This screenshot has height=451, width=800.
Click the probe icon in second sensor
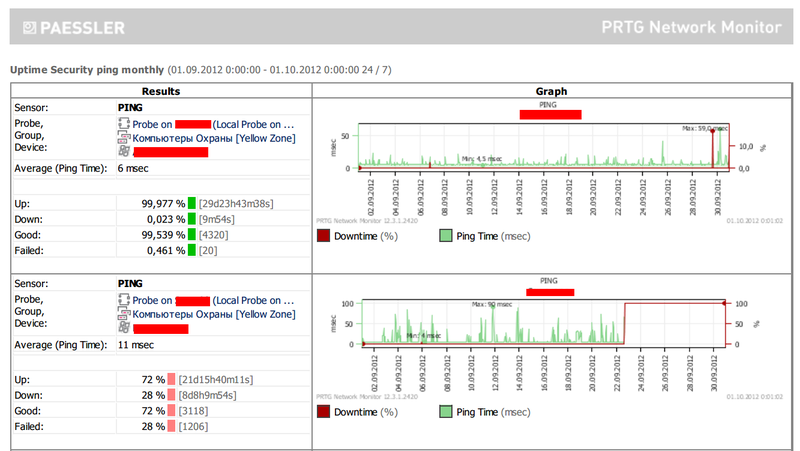pyautogui.click(x=123, y=299)
